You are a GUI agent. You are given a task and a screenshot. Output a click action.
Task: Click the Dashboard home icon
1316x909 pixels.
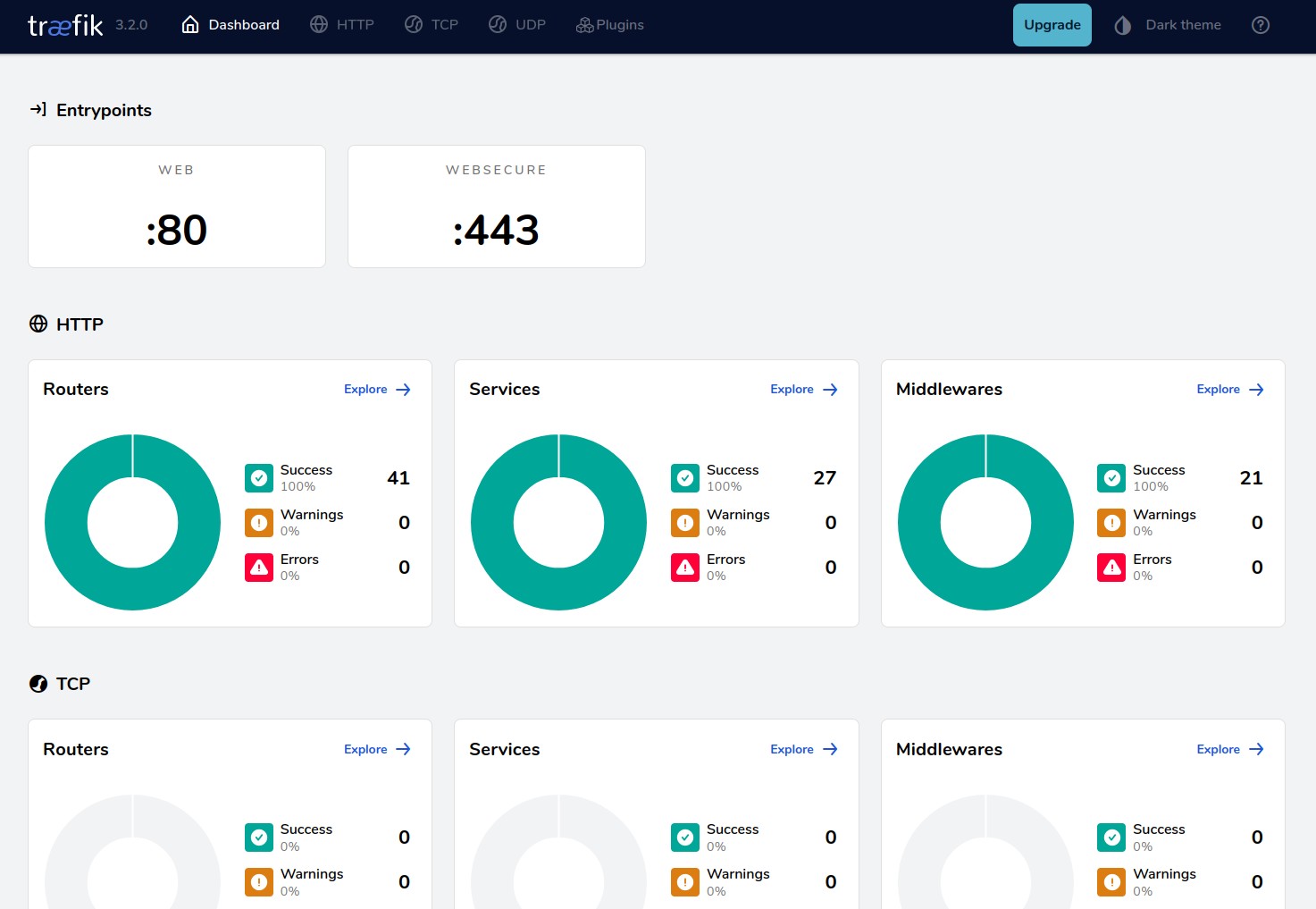point(190,25)
